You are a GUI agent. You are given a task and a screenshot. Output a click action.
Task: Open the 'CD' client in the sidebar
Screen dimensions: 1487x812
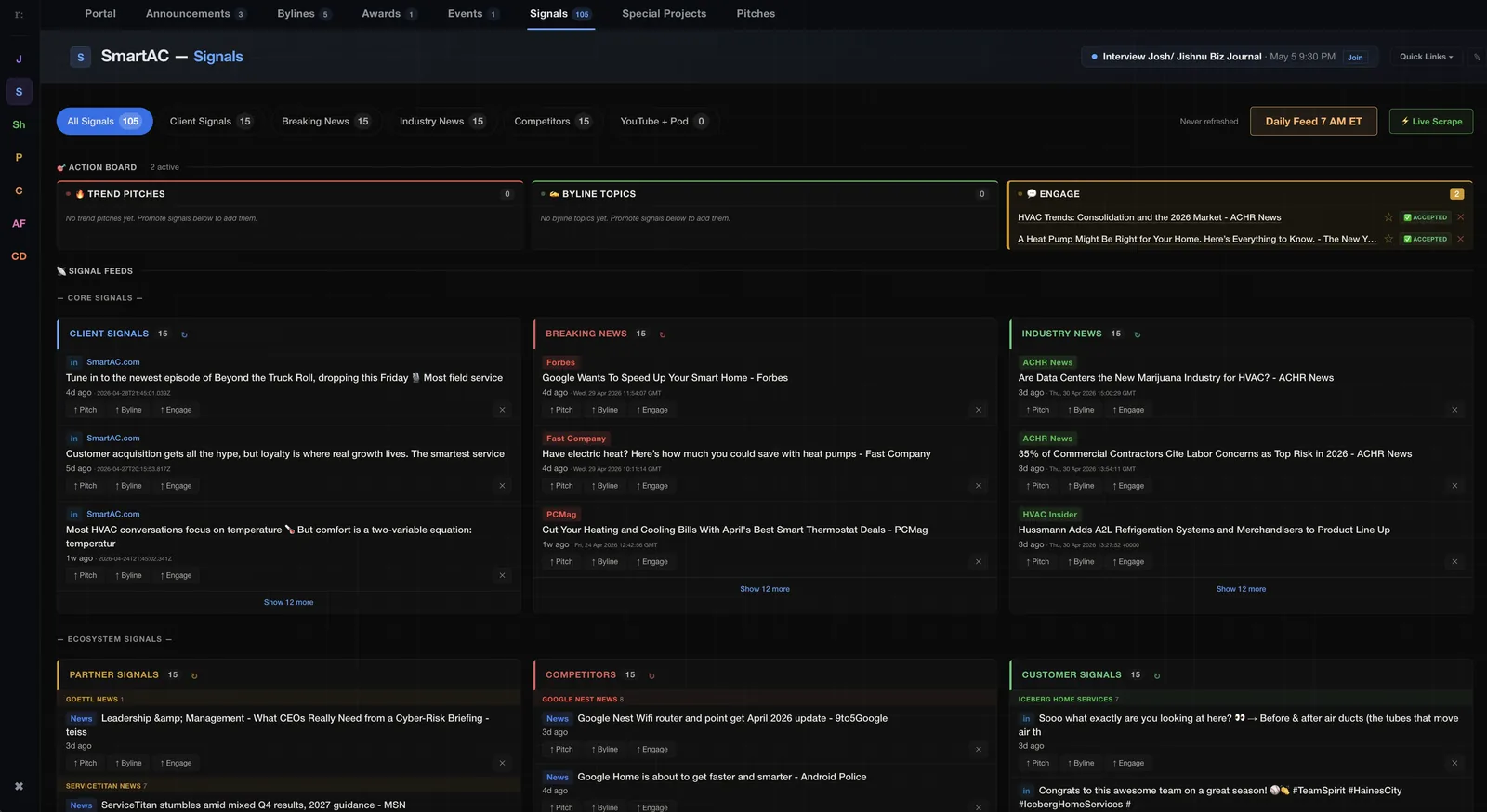click(x=19, y=256)
